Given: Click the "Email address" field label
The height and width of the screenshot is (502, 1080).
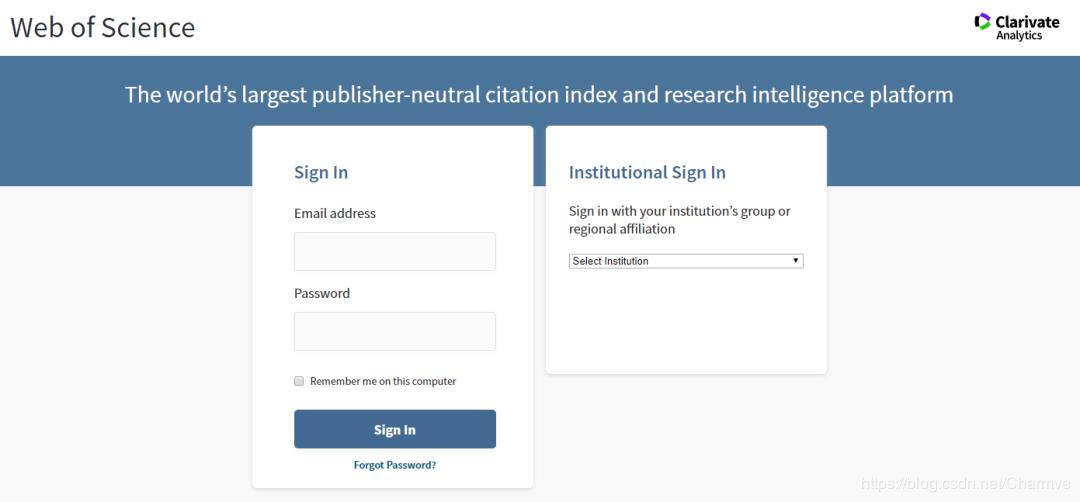Looking at the screenshot, I should point(335,213).
